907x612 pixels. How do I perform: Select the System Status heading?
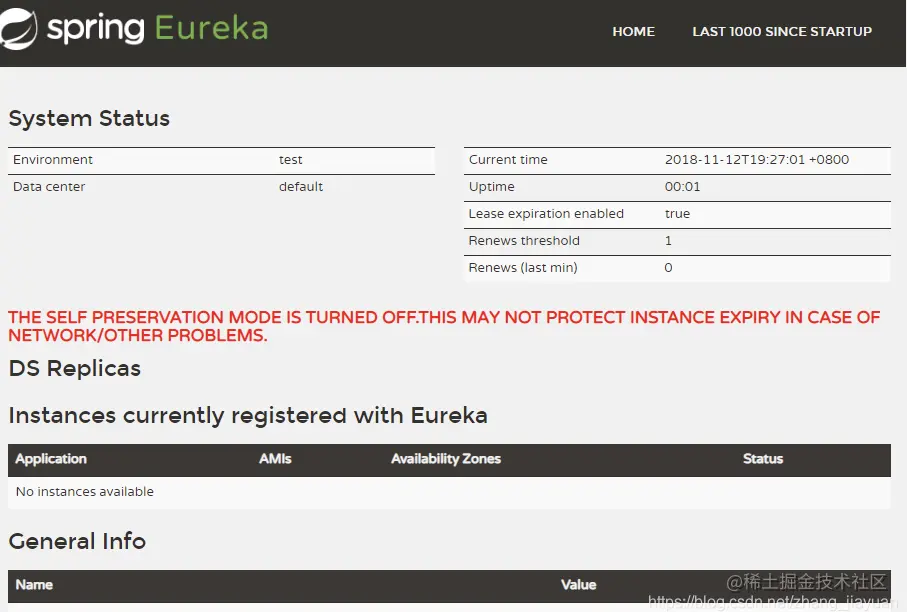click(89, 119)
